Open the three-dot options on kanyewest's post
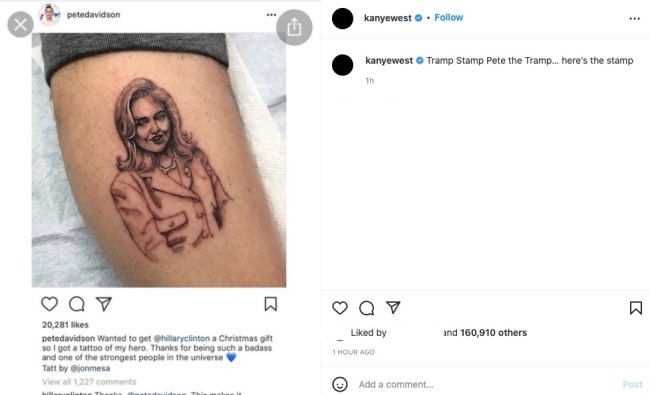 pyautogui.click(x=634, y=19)
